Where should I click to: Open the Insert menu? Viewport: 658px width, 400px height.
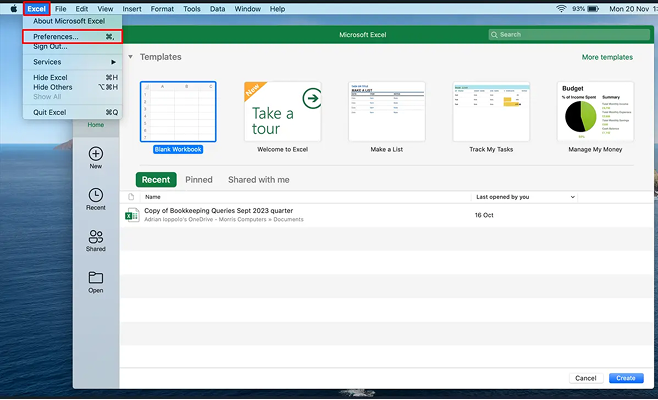132,8
